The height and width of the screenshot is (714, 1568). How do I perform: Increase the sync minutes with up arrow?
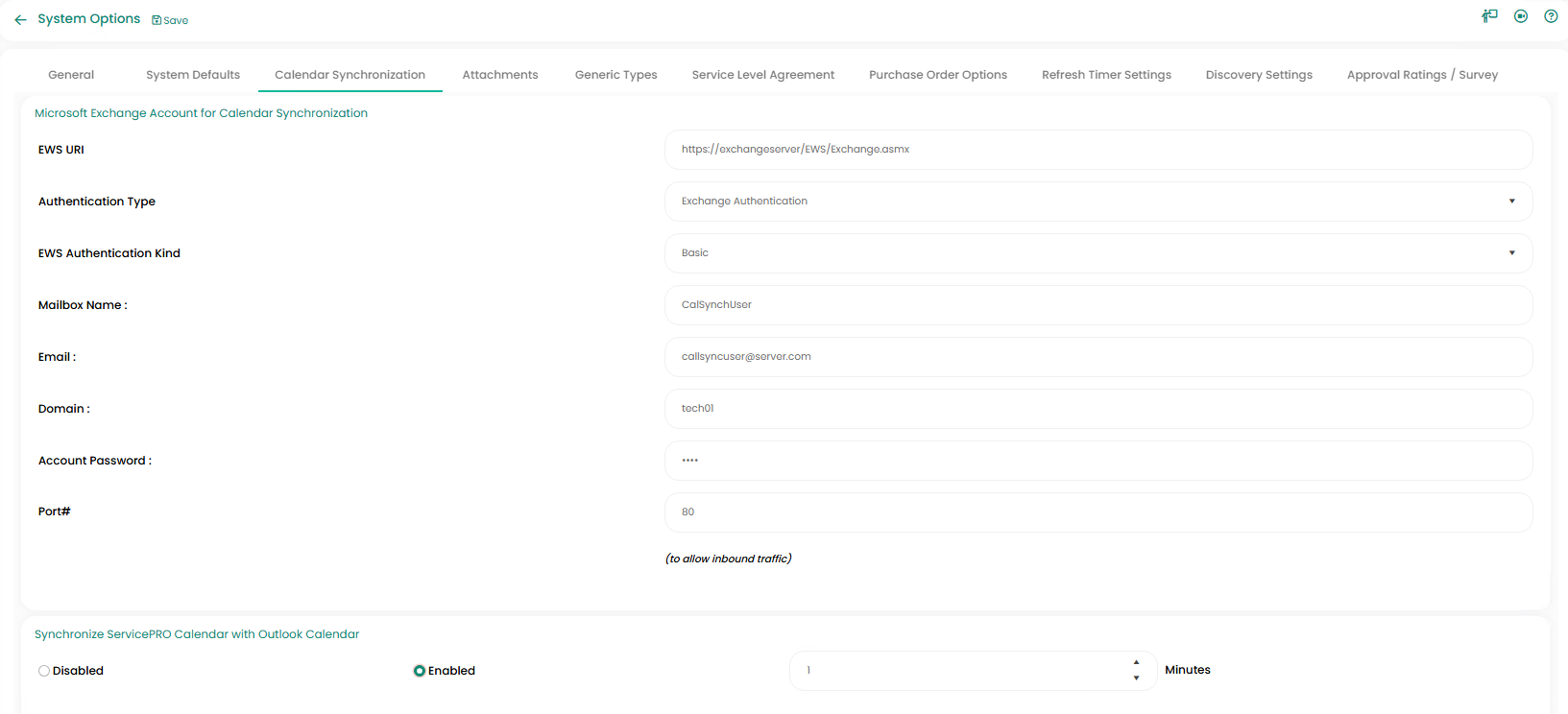click(1136, 663)
